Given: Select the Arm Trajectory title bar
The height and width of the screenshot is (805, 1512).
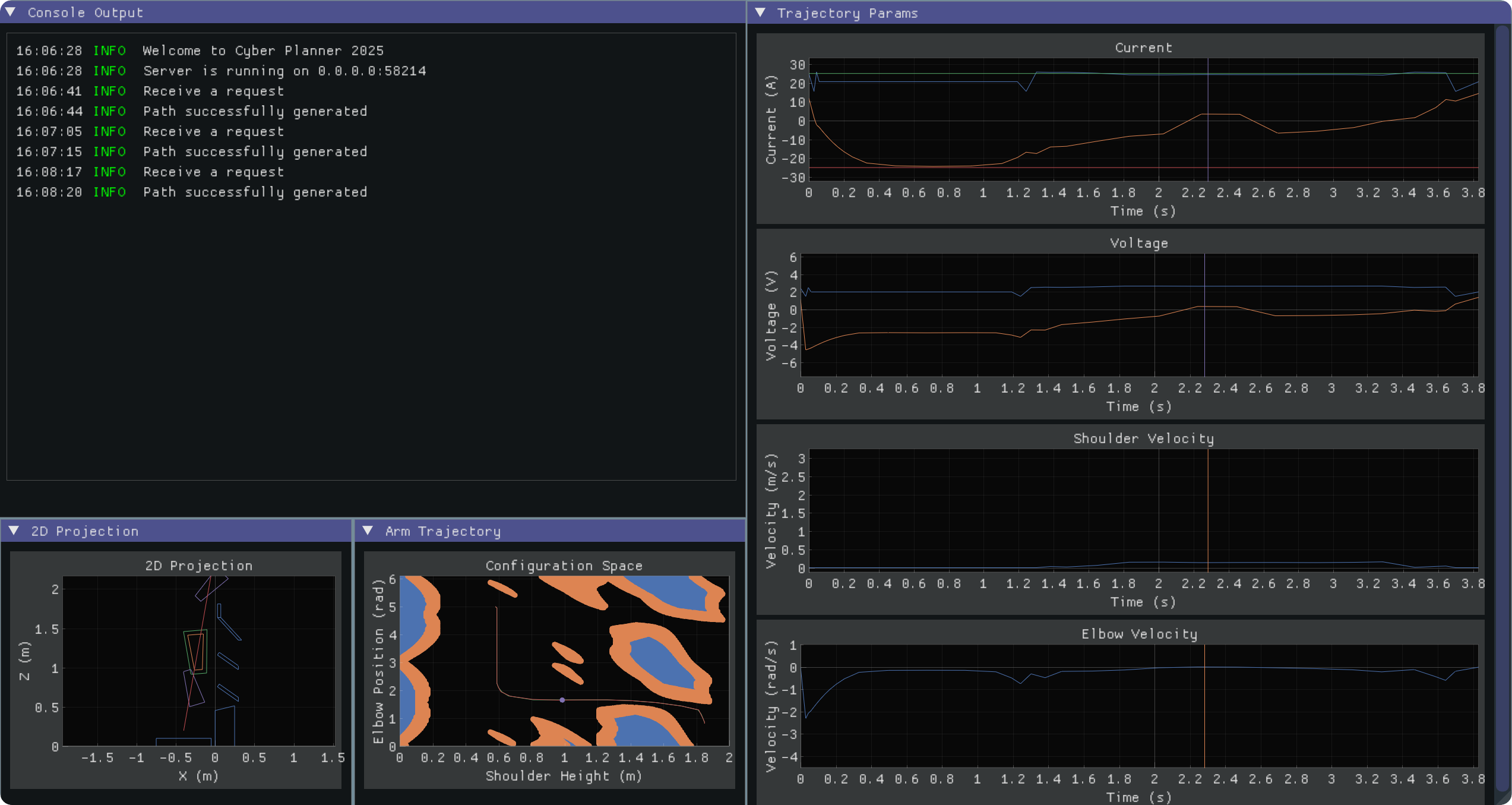Looking at the screenshot, I should pyautogui.click(x=550, y=531).
